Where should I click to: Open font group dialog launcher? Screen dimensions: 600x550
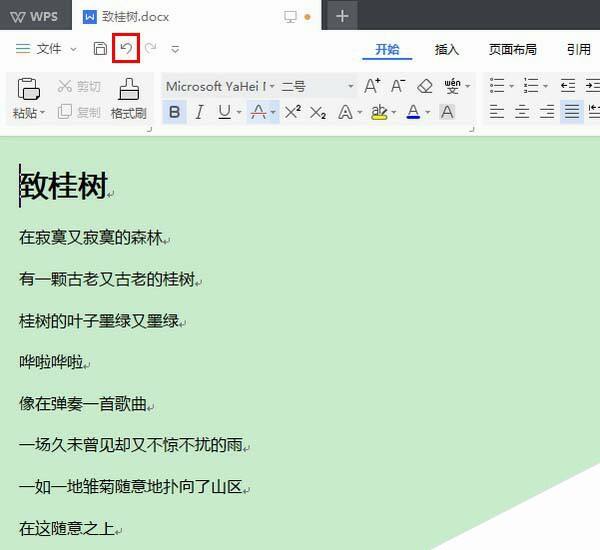tap(472, 130)
